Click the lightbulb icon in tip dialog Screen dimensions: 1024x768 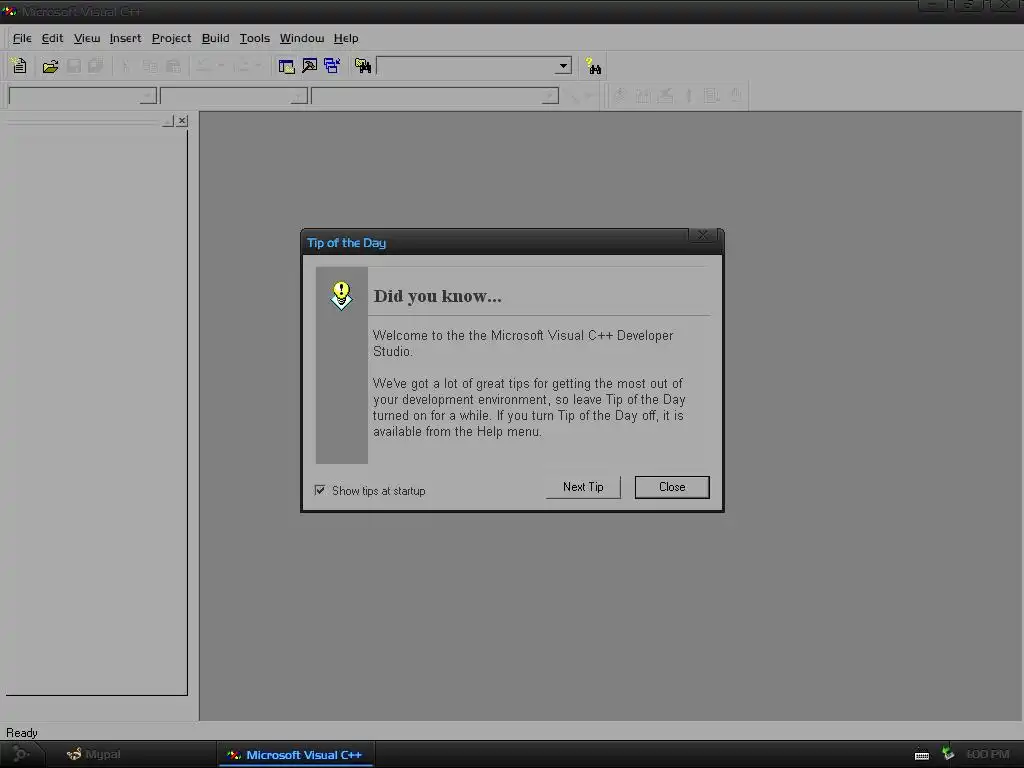(341, 295)
